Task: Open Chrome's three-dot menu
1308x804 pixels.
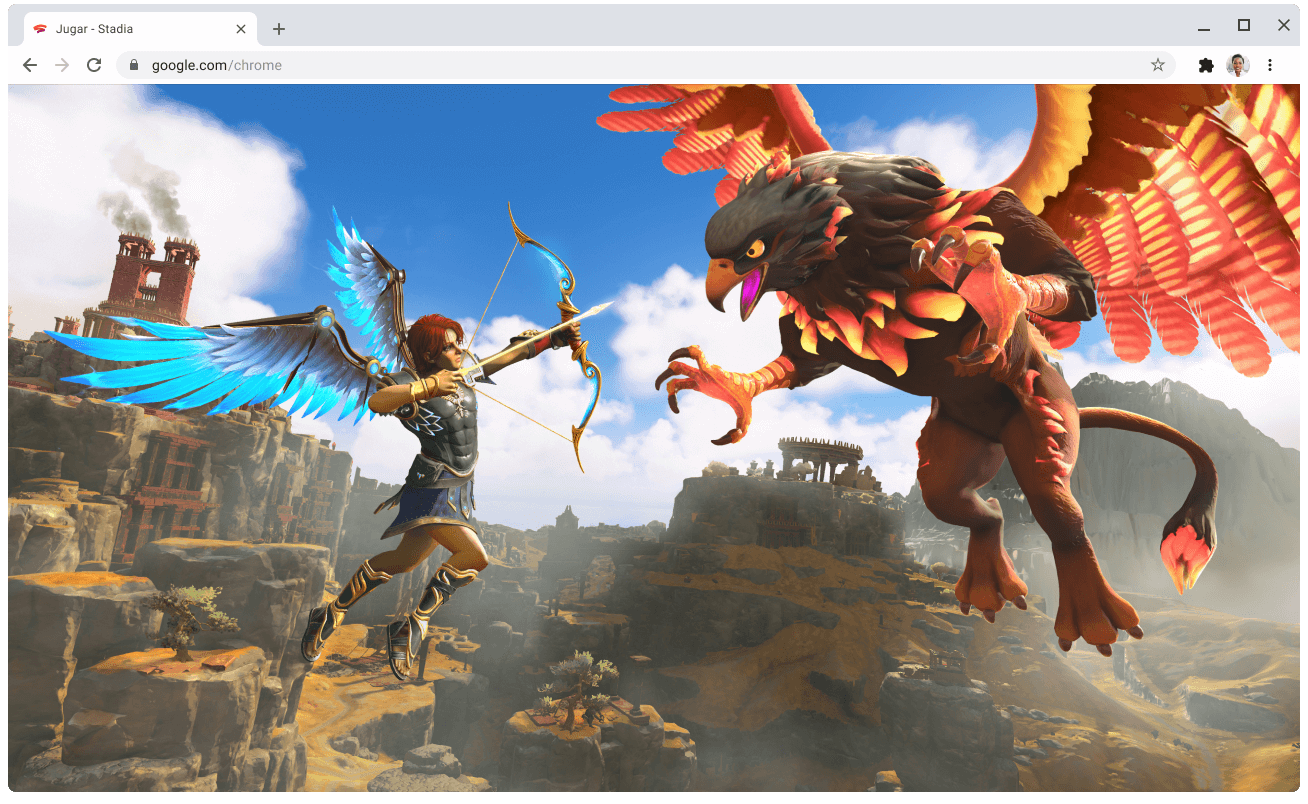Action: 1270,65
